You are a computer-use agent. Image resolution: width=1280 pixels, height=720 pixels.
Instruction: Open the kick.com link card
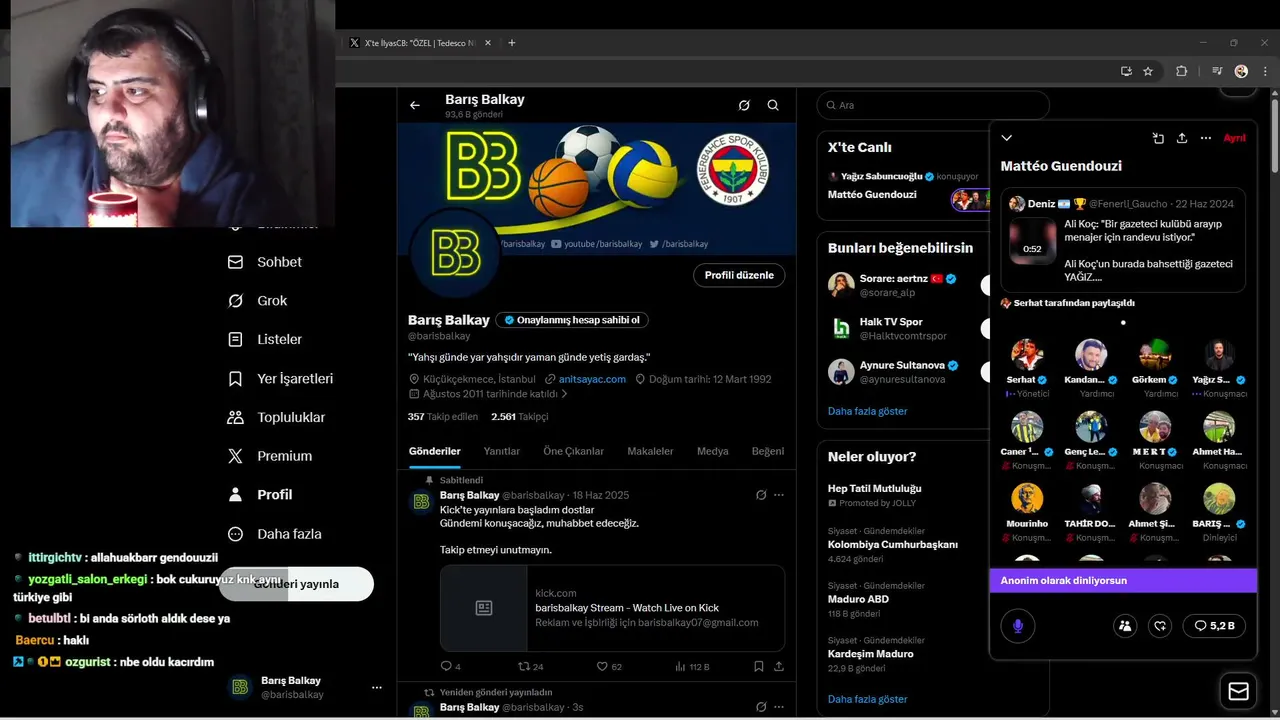[x=612, y=608]
